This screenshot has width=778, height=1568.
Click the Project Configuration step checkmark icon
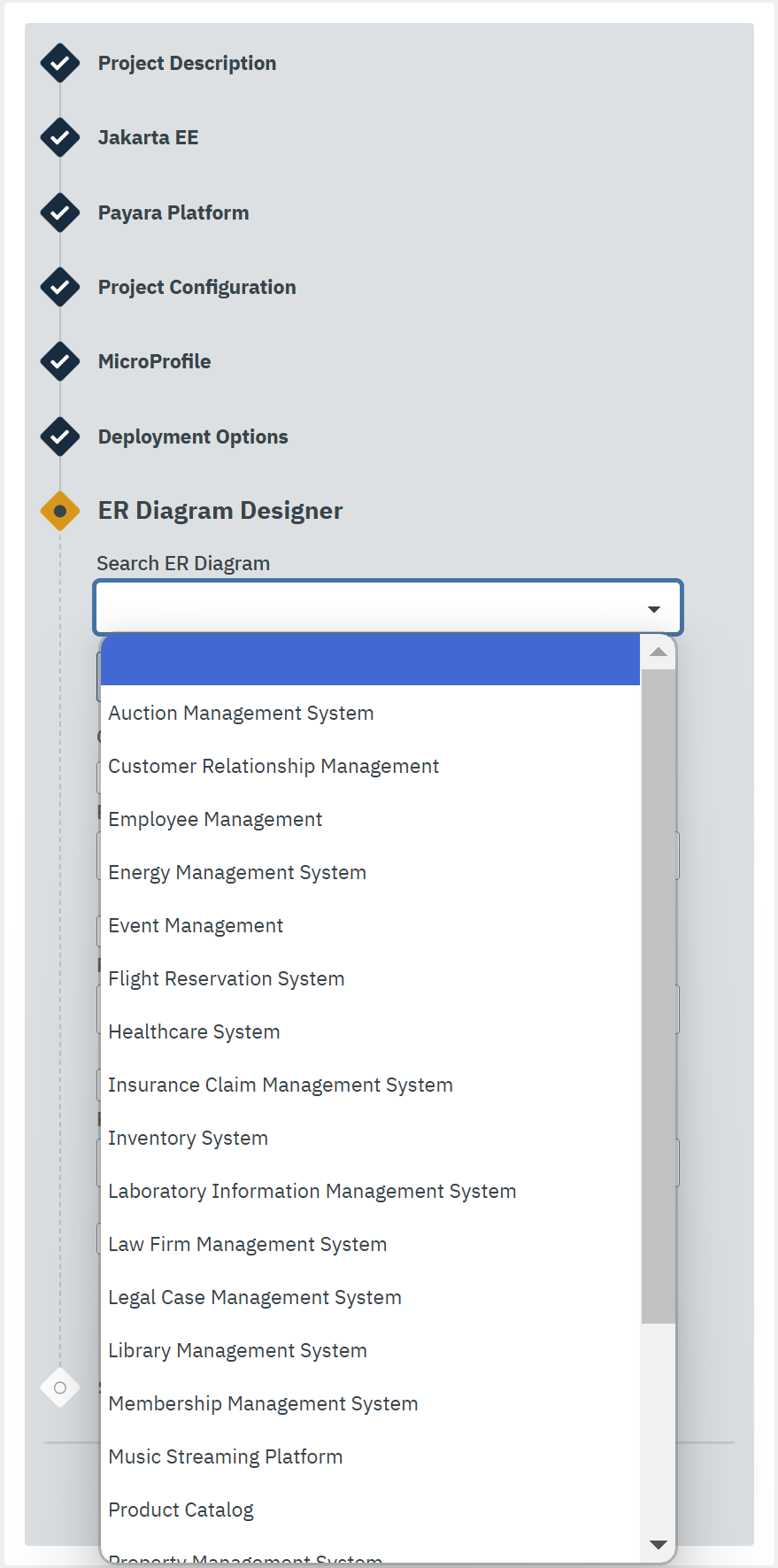click(60, 288)
